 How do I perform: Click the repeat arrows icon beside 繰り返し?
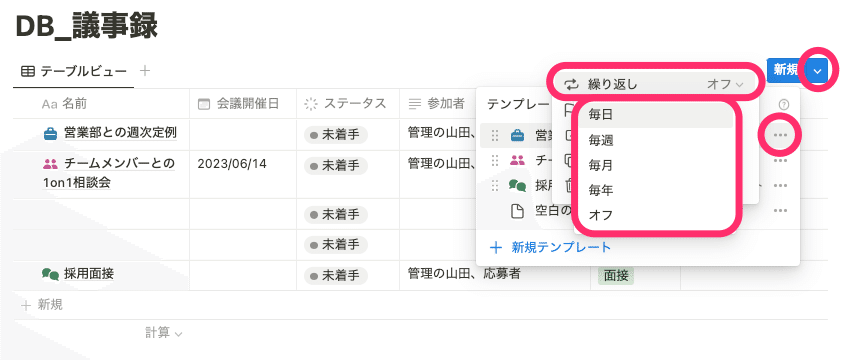coord(571,84)
